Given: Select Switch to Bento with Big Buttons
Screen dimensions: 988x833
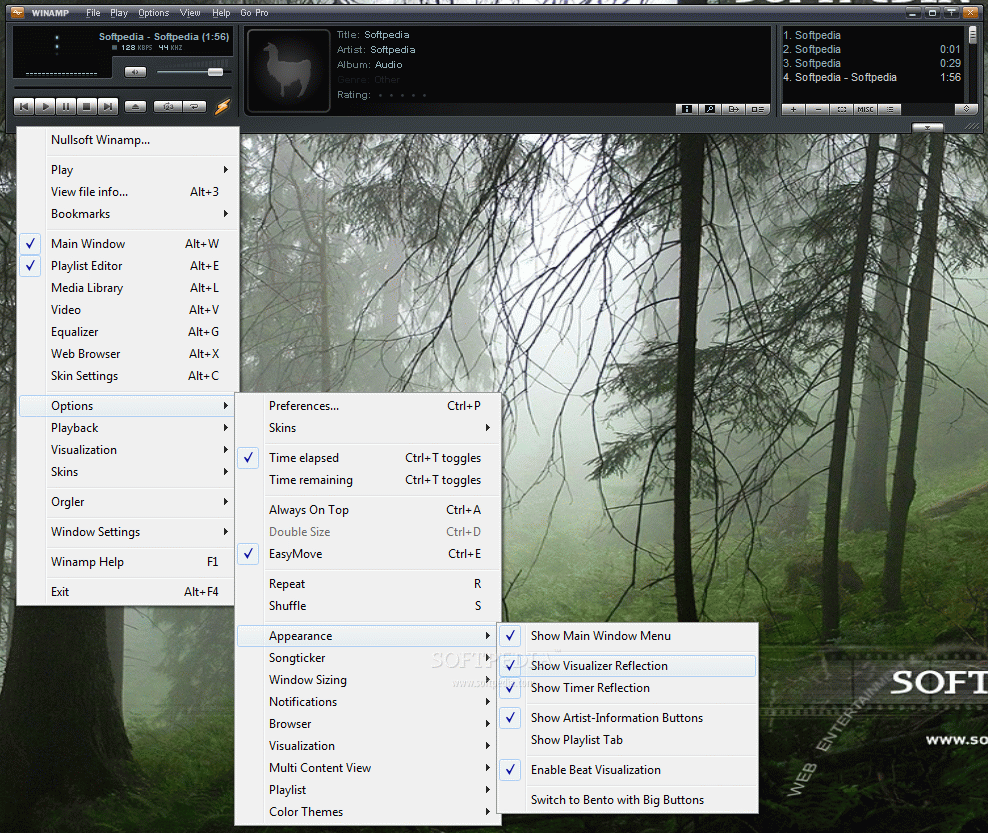Looking at the screenshot, I should 628,800.
